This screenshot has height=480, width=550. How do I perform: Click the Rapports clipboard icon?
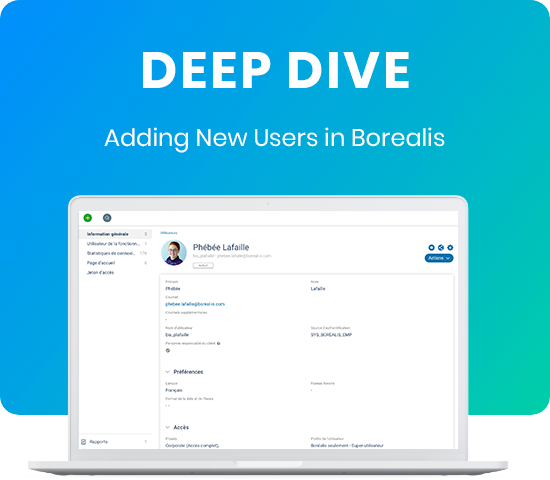click(83, 442)
